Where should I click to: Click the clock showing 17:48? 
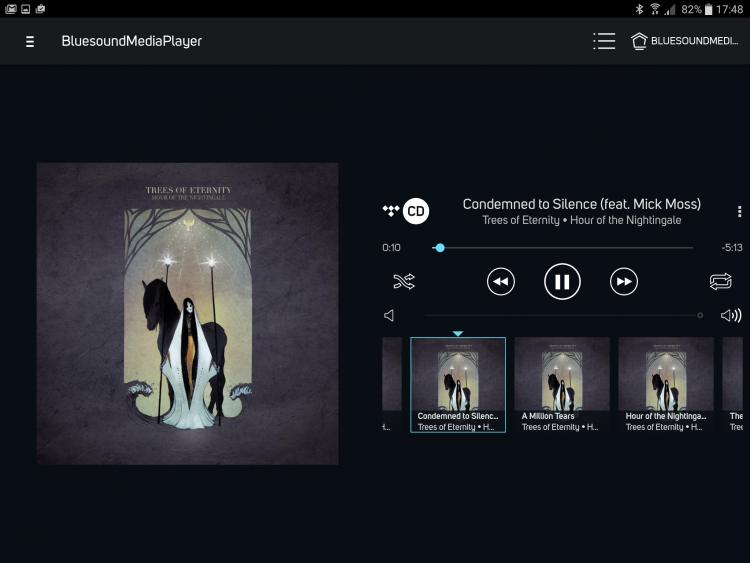click(729, 9)
